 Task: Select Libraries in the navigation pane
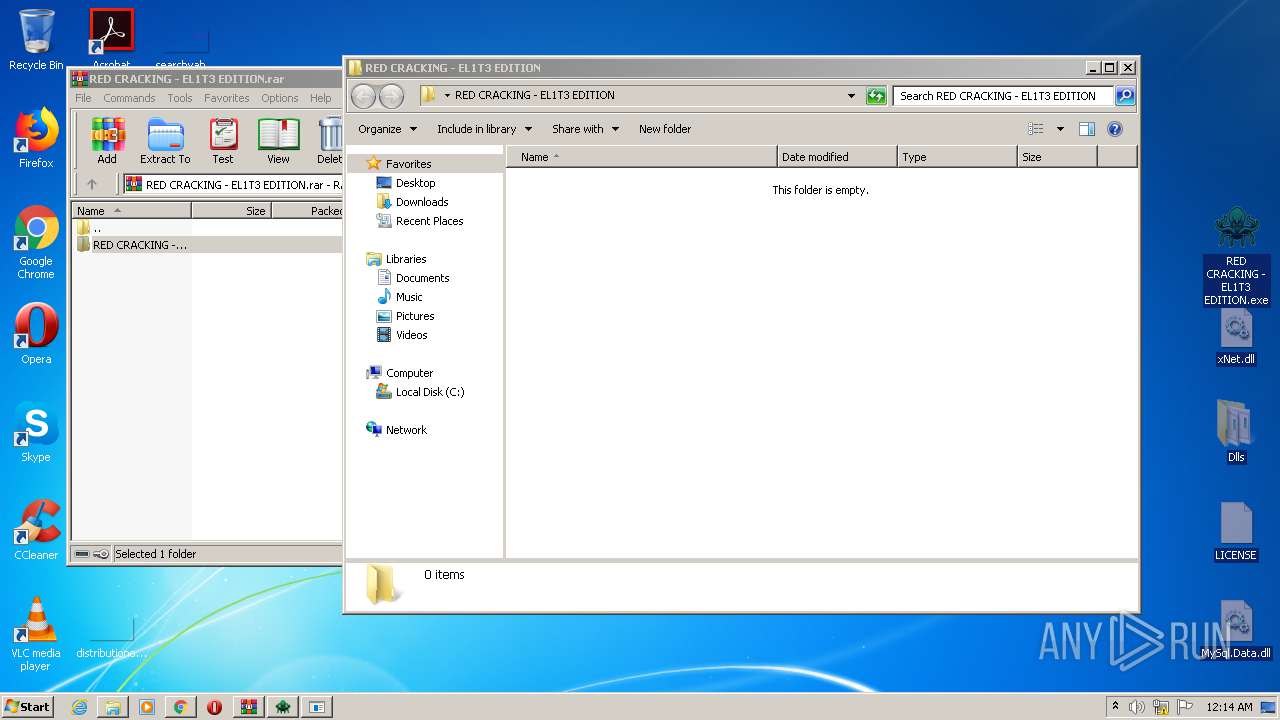[x=406, y=258]
